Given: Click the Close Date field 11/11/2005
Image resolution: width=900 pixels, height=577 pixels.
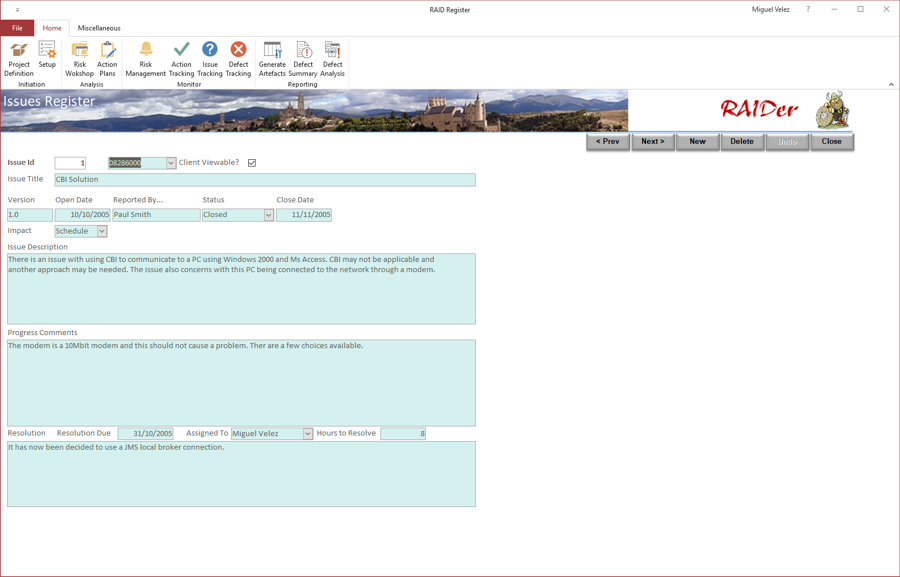Looking at the screenshot, I should tap(304, 215).
